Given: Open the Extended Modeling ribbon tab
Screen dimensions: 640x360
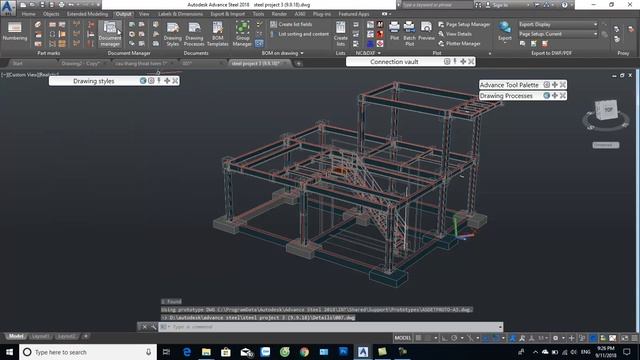Looking at the screenshot, I should pyautogui.click(x=87, y=14).
